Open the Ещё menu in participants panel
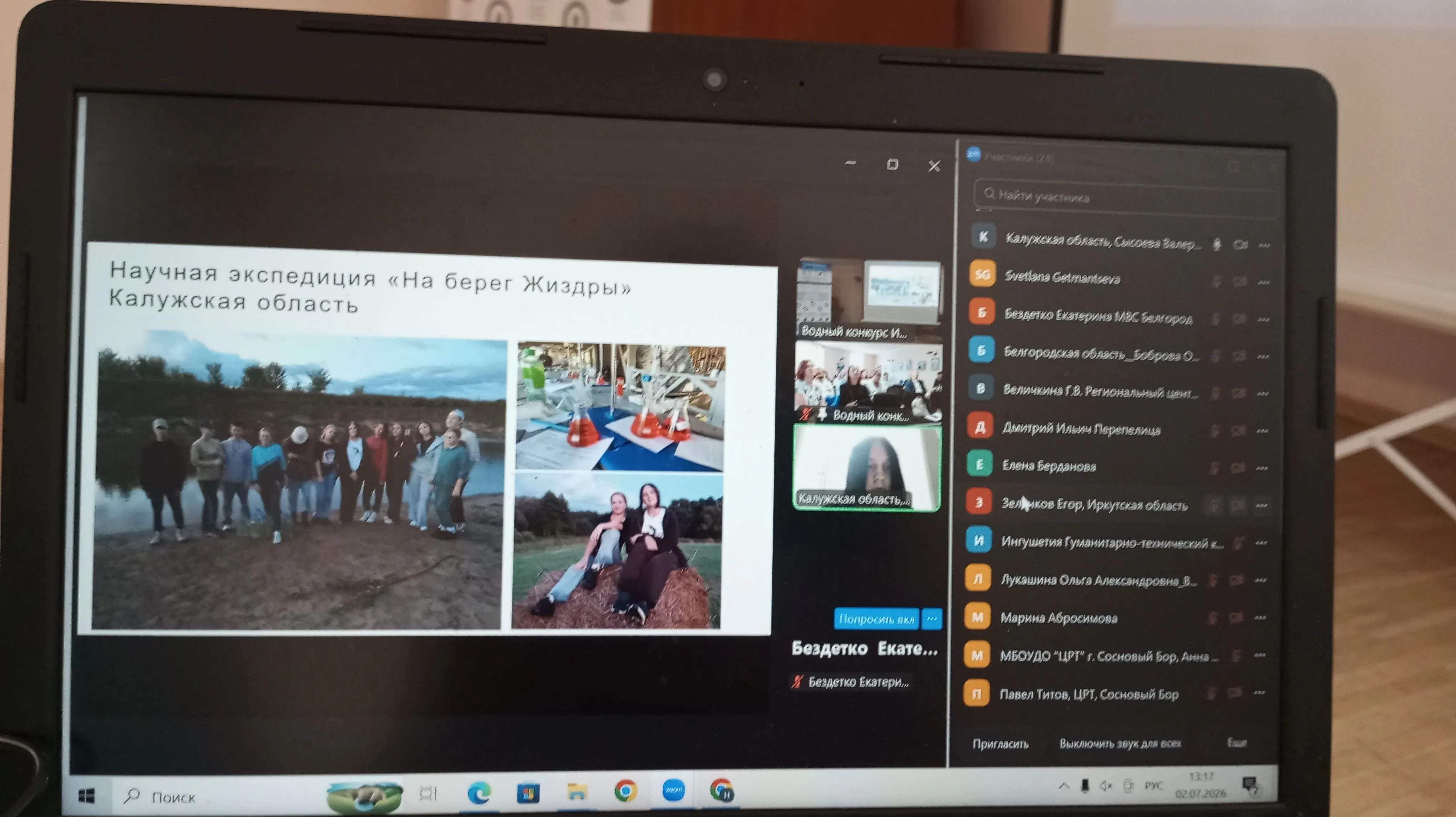This screenshot has height=817, width=1456. click(1237, 742)
